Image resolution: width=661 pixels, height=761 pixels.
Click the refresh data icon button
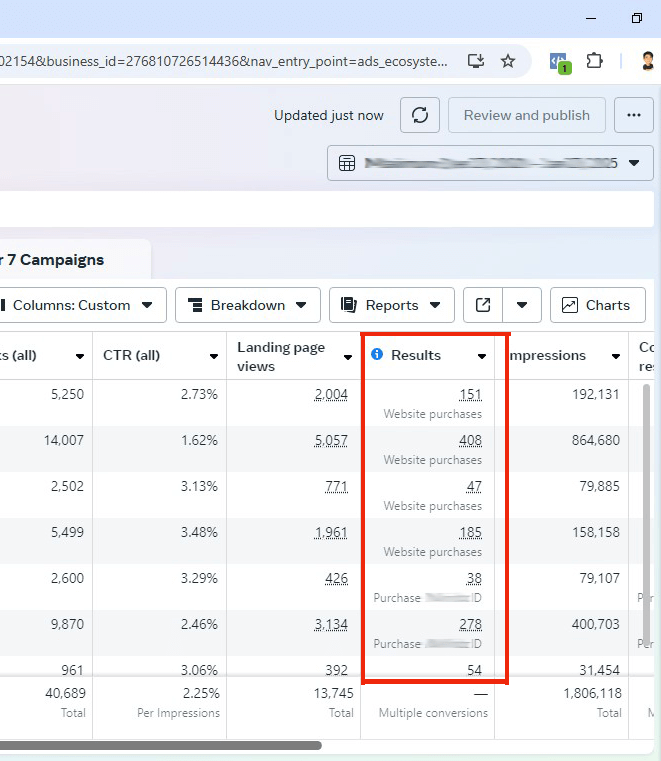(420, 115)
